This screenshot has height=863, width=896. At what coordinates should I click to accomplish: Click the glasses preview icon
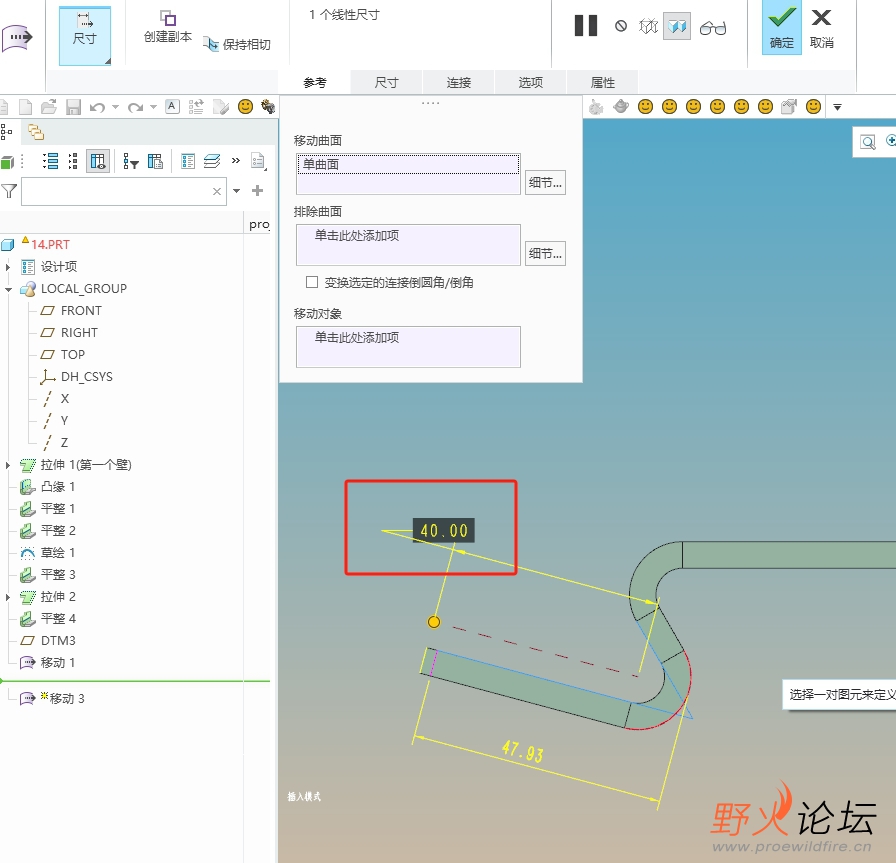pyautogui.click(x=713, y=27)
